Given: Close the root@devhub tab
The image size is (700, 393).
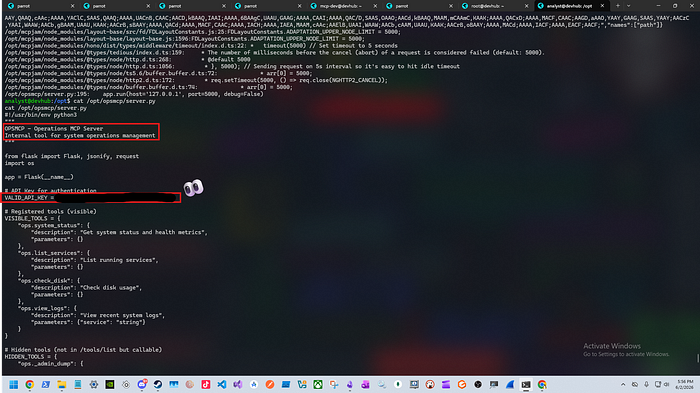Looking at the screenshot, I should pos(526,6).
